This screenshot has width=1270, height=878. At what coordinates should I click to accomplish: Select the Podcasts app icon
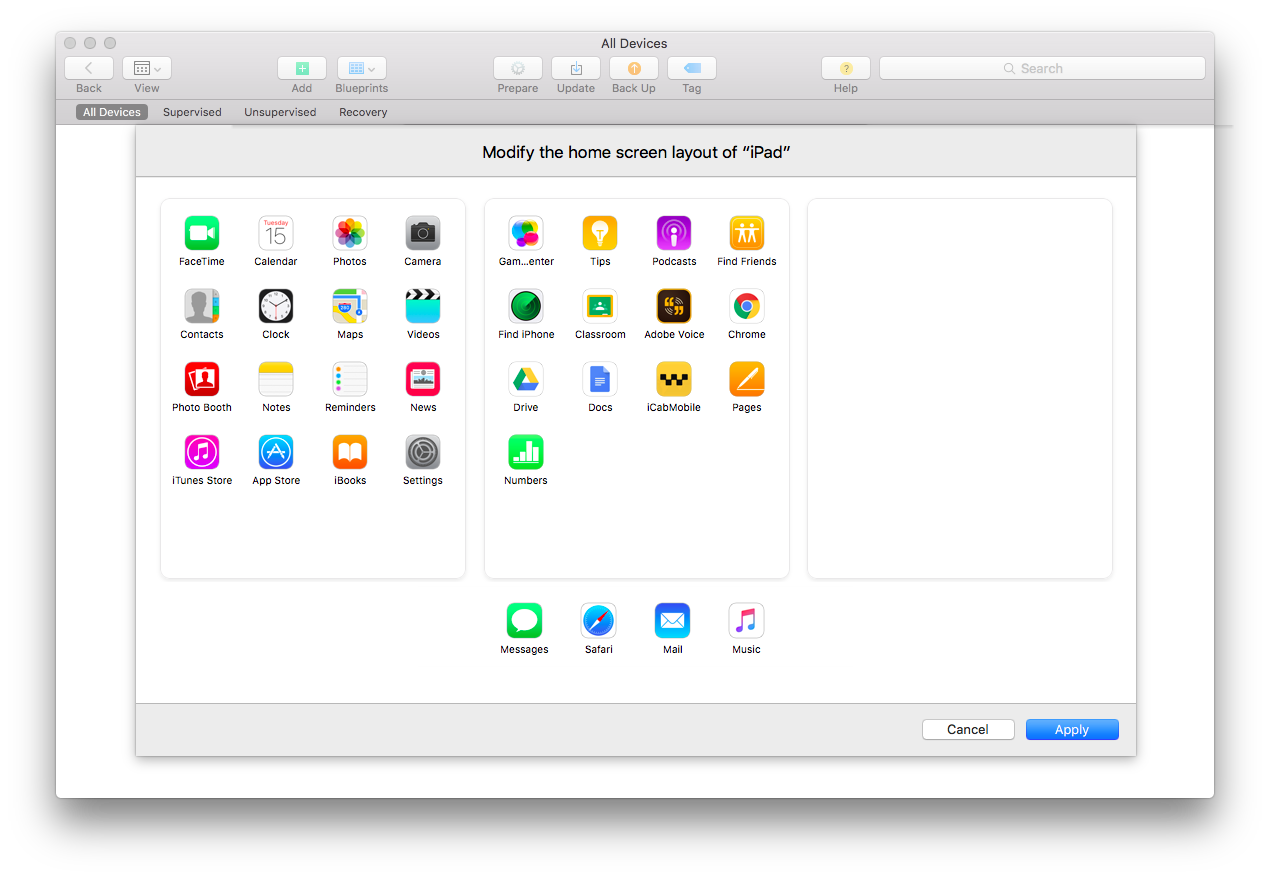(x=674, y=233)
